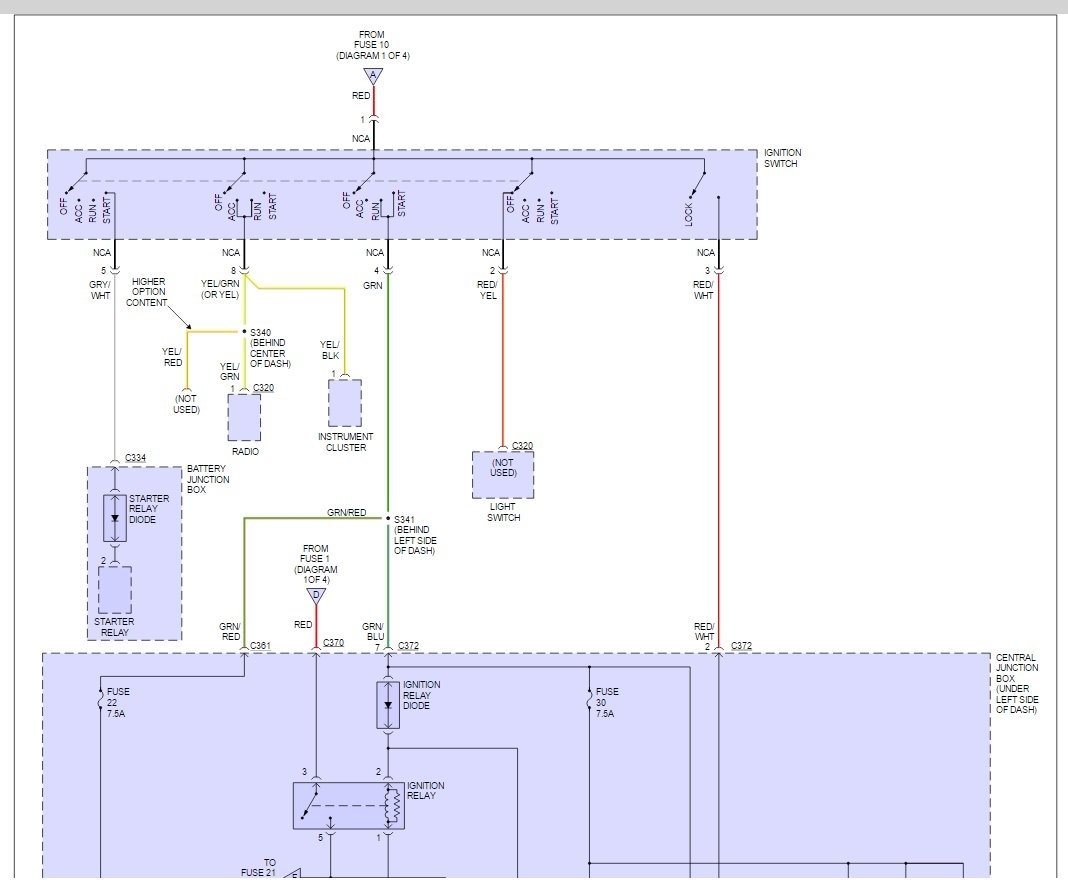Click the Higher Option Content note
Viewport: 1068px width, 896px height.
pyautogui.click(x=147, y=292)
